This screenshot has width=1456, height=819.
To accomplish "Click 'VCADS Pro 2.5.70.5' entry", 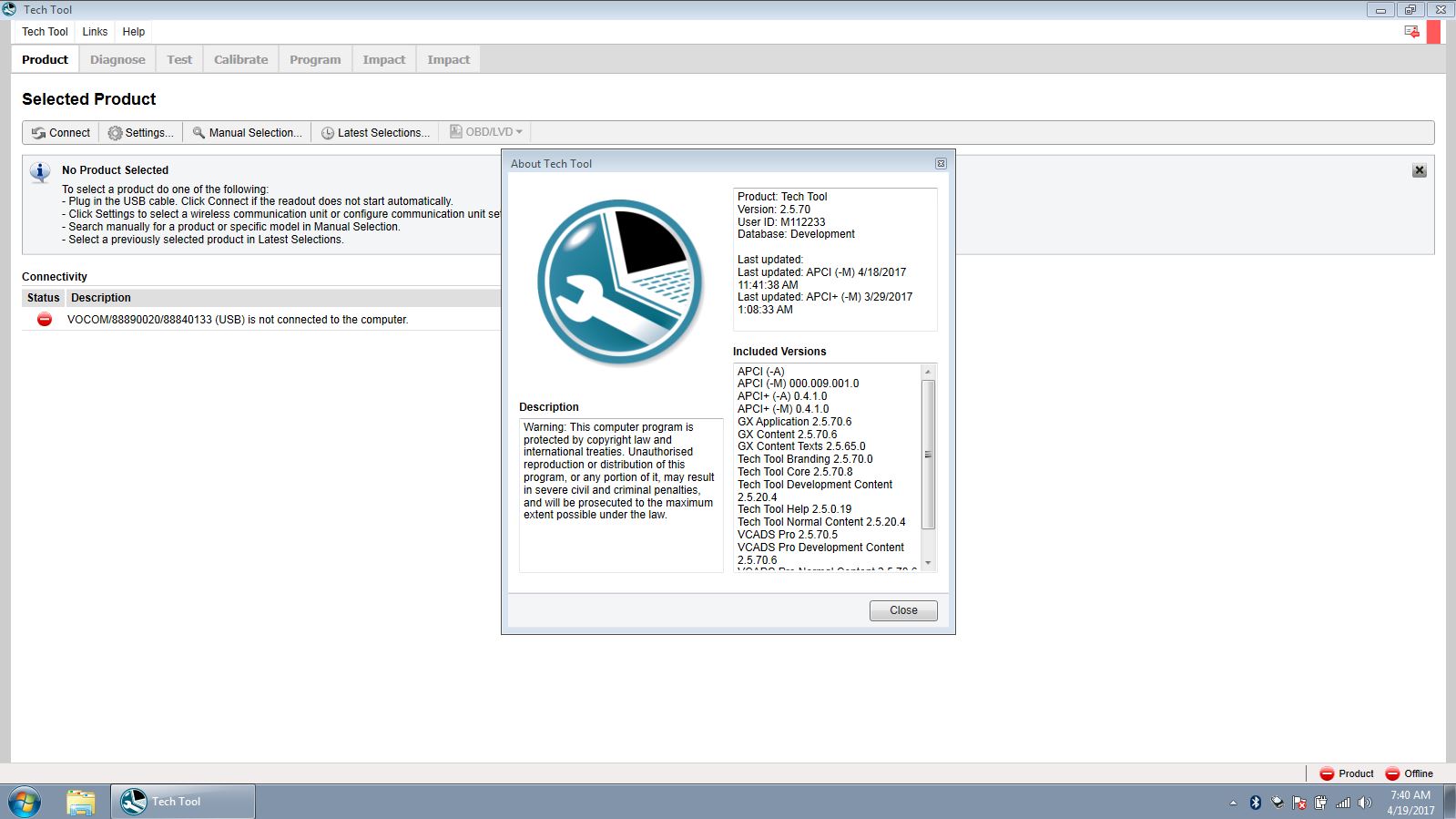I will [788, 535].
